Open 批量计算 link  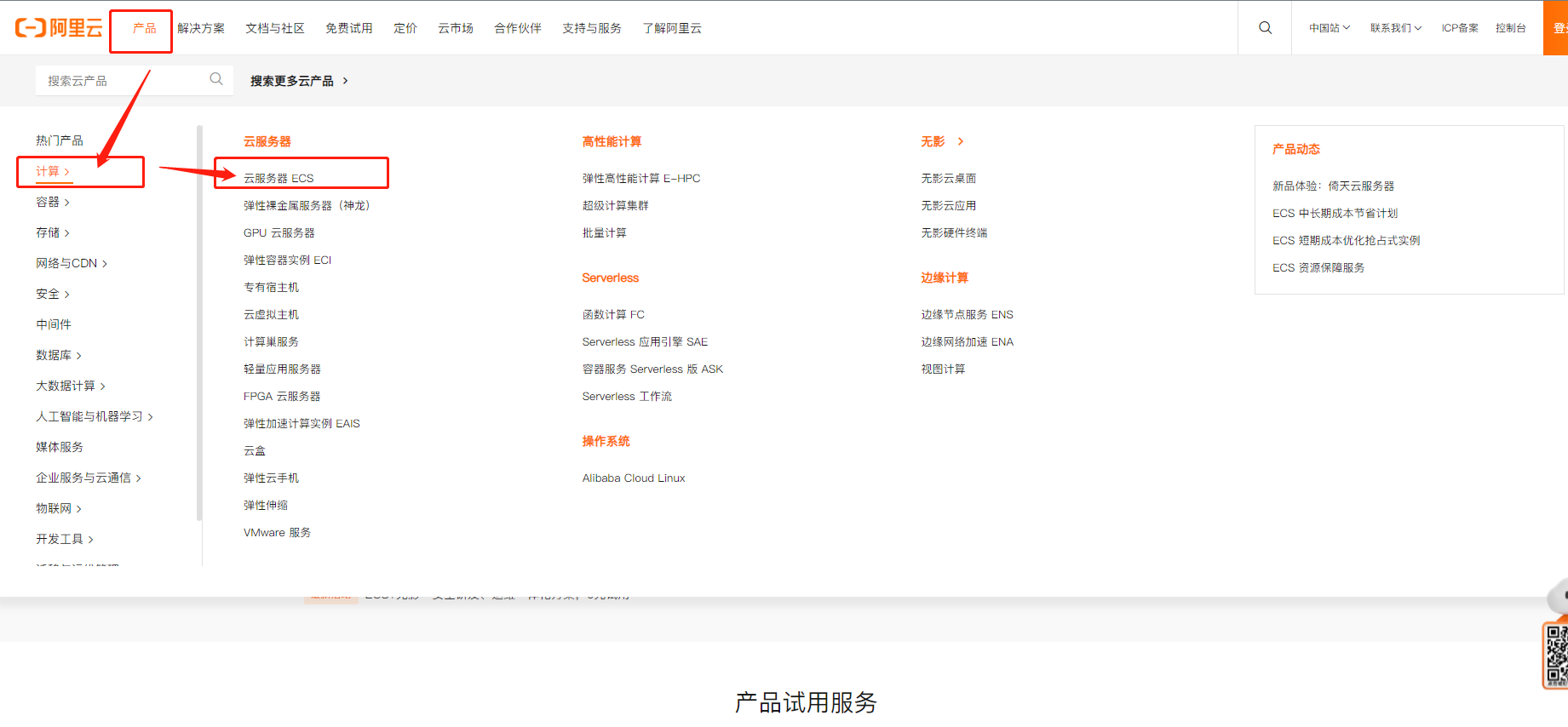pyautogui.click(x=605, y=232)
